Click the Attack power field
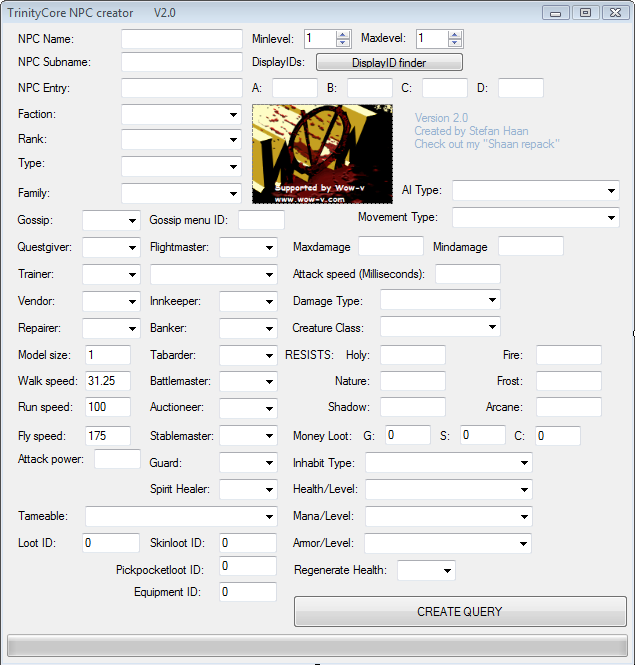 pos(117,459)
